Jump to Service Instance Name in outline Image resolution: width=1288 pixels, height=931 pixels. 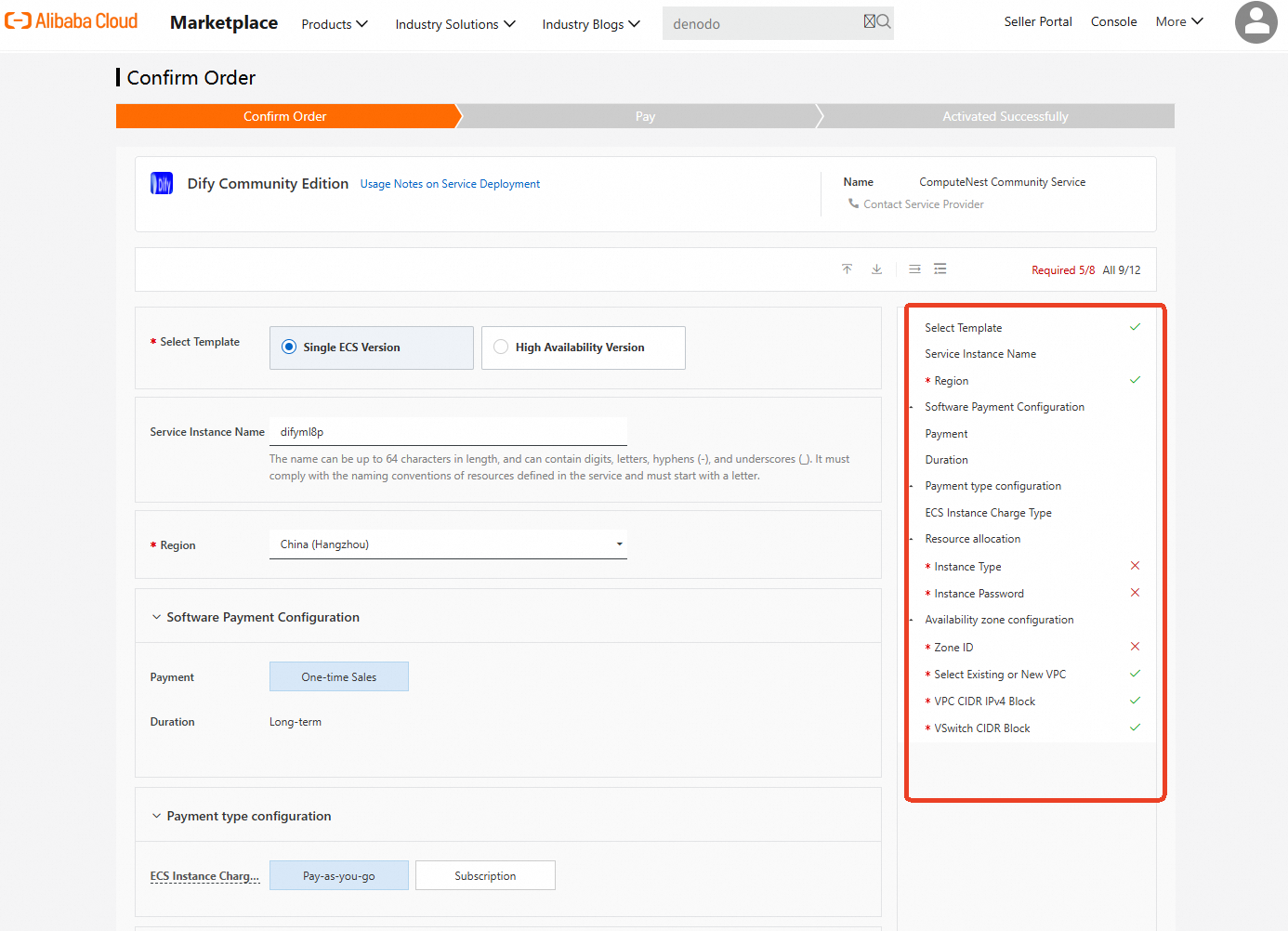pos(980,354)
